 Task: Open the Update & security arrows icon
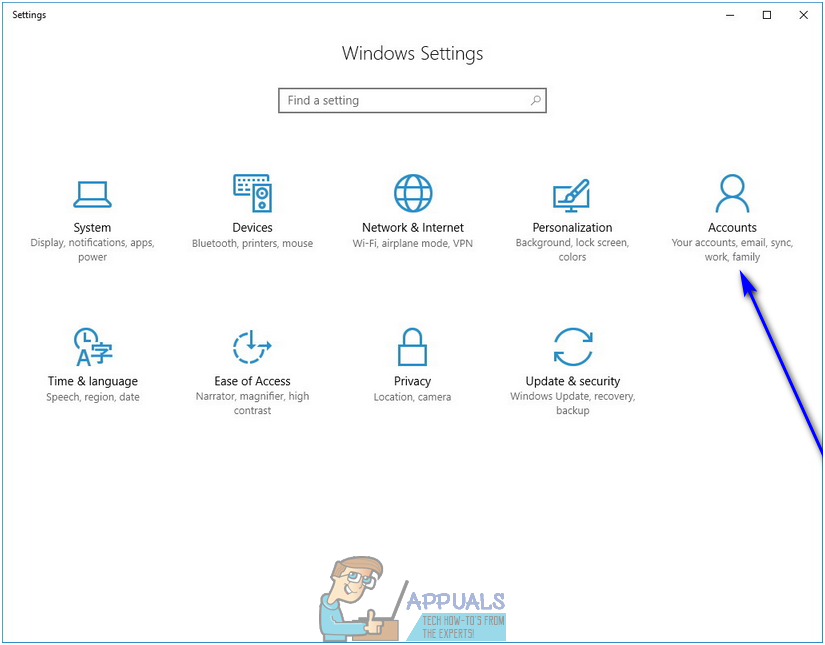tap(573, 347)
